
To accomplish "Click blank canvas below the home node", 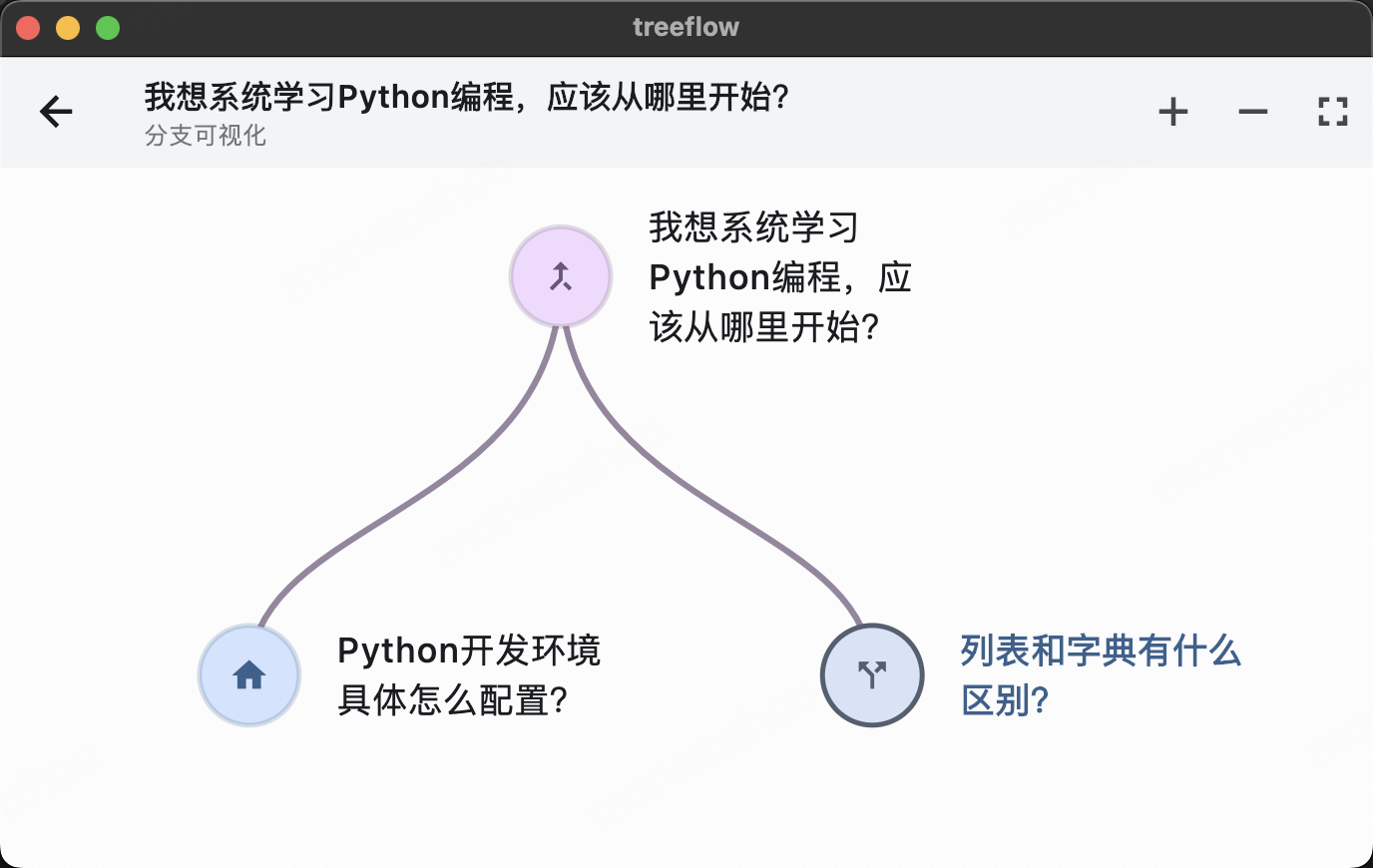I will (249, 798).
